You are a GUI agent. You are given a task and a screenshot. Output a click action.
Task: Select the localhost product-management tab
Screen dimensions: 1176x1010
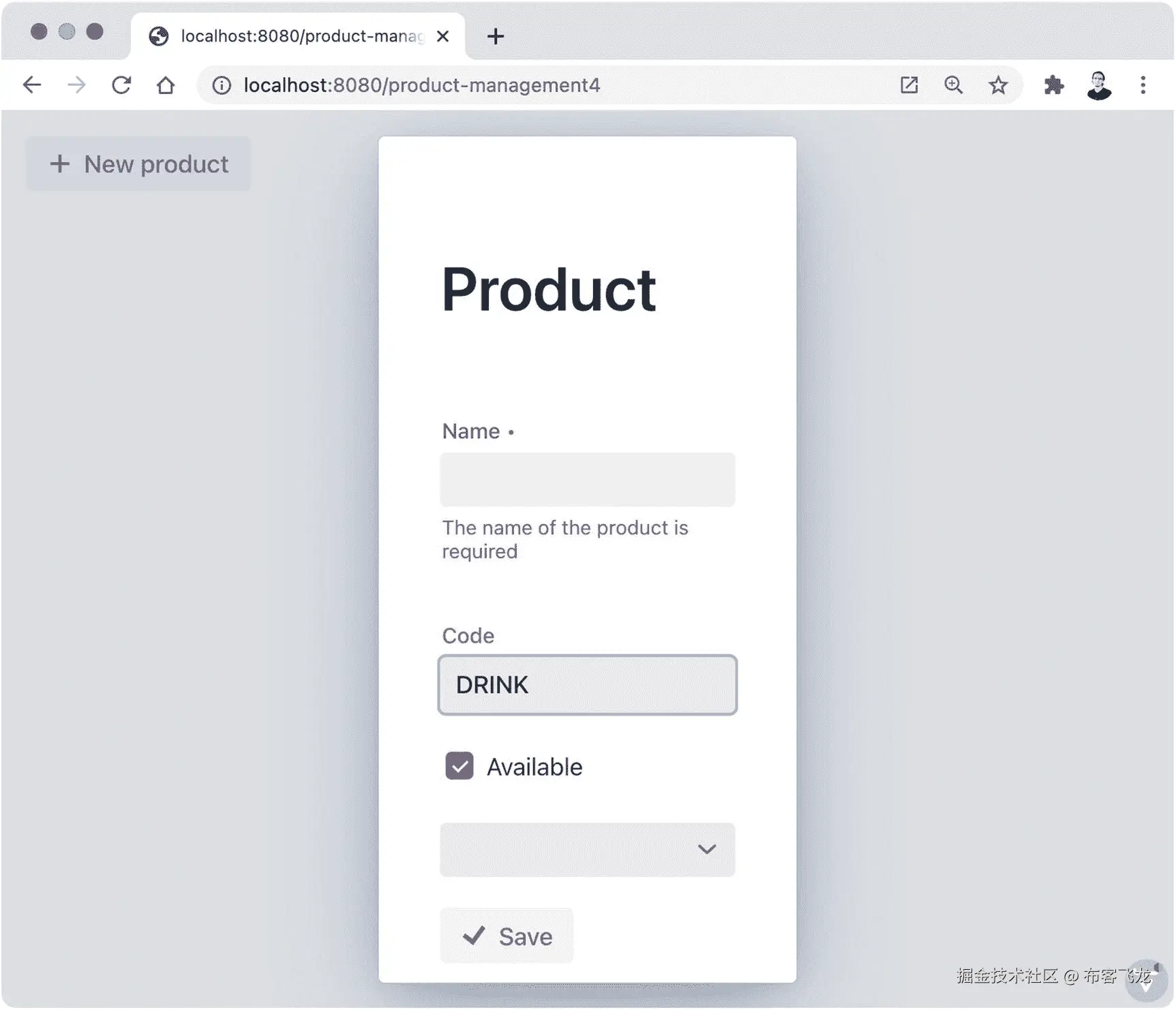point(300,36)
